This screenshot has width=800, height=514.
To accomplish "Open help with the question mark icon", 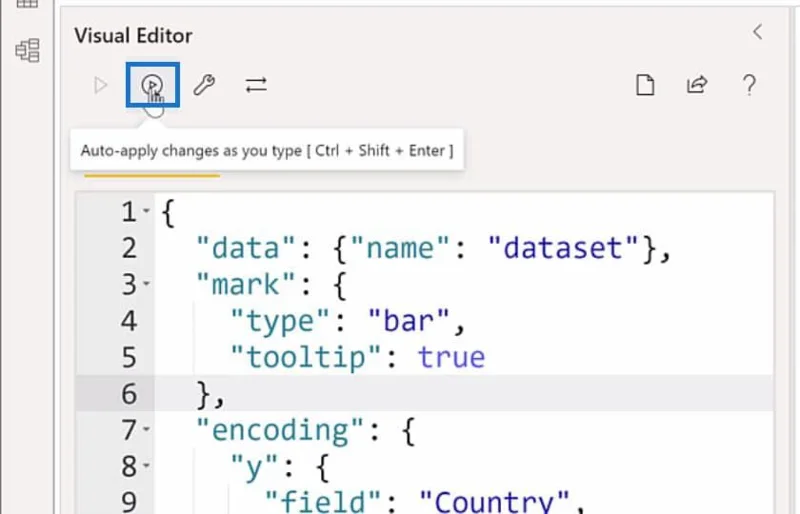I will point(749,85).
